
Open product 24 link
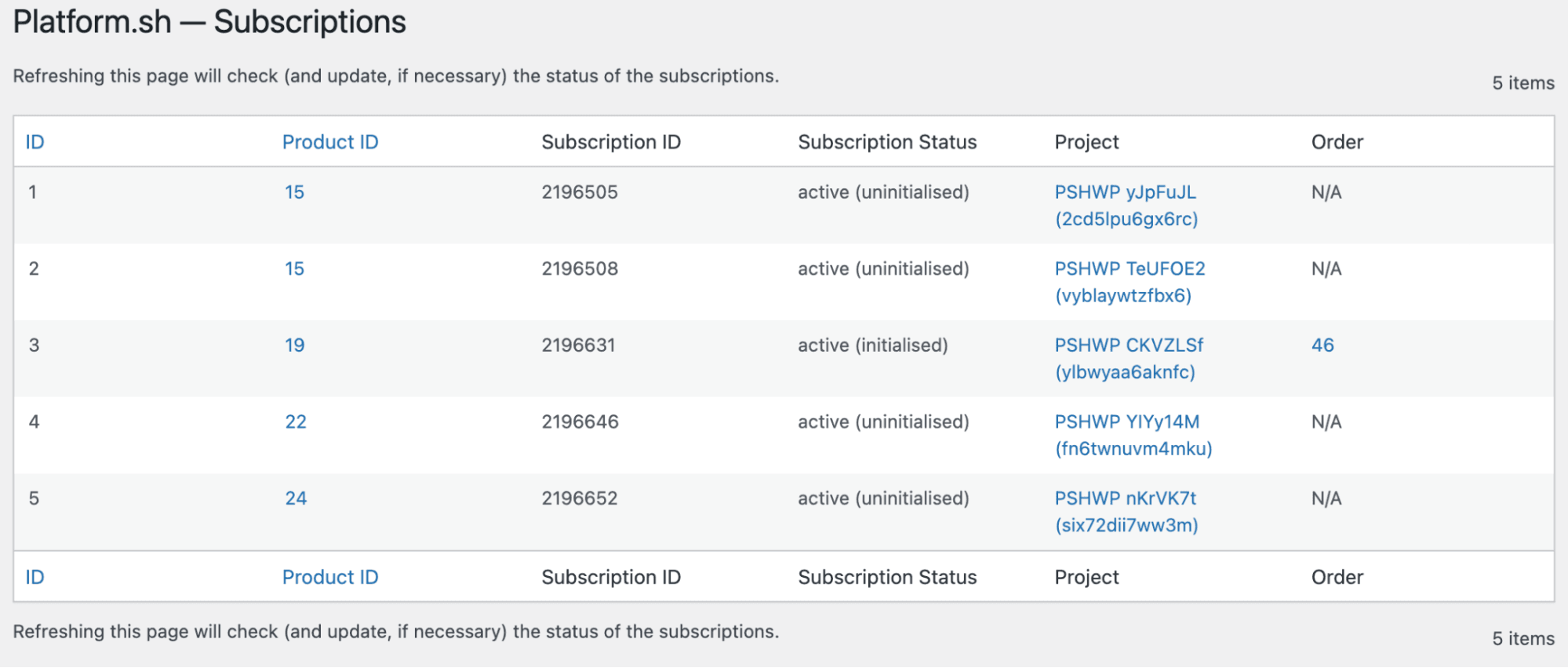coord(296,498)
